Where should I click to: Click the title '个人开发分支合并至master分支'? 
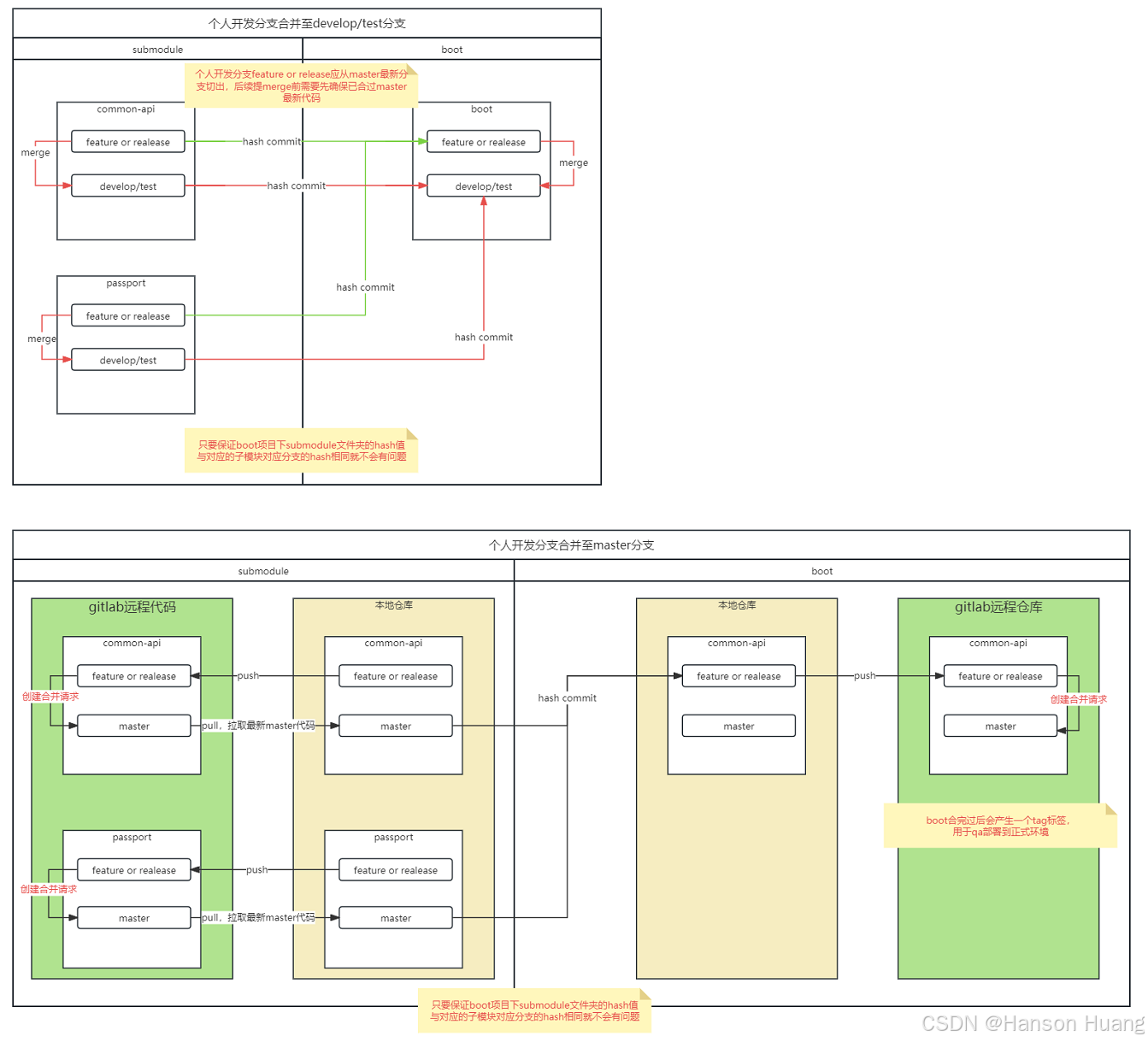pos(571,545)
